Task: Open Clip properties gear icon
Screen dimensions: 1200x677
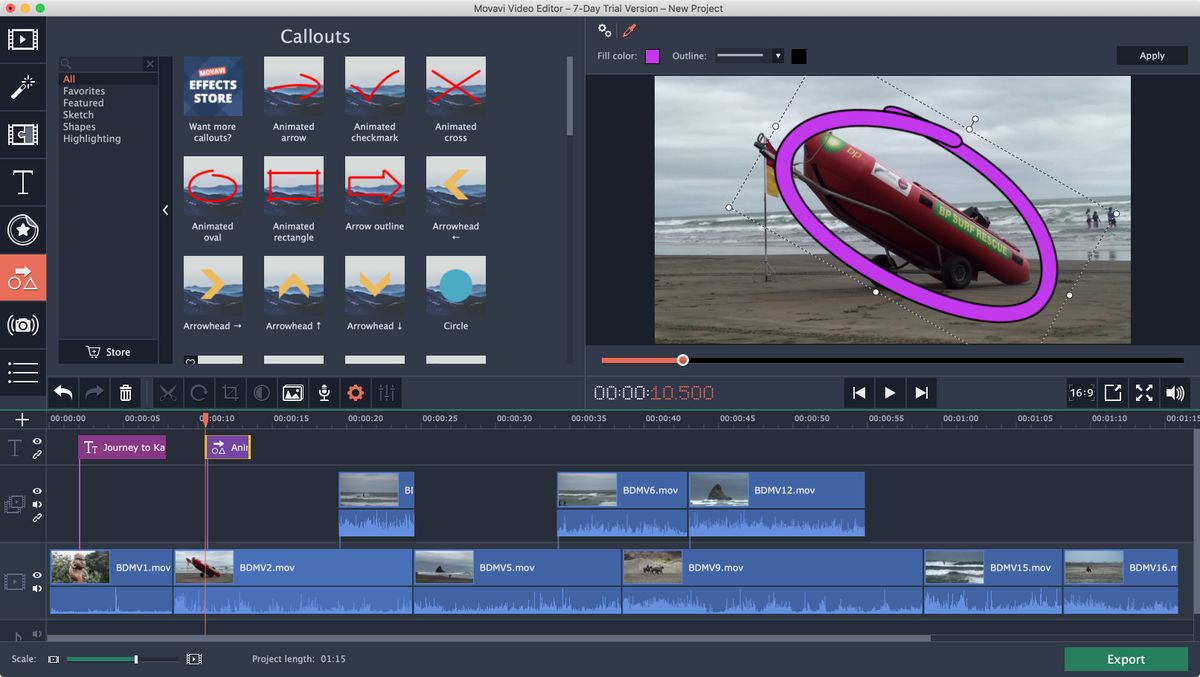Action: click(x=355, y=393)
